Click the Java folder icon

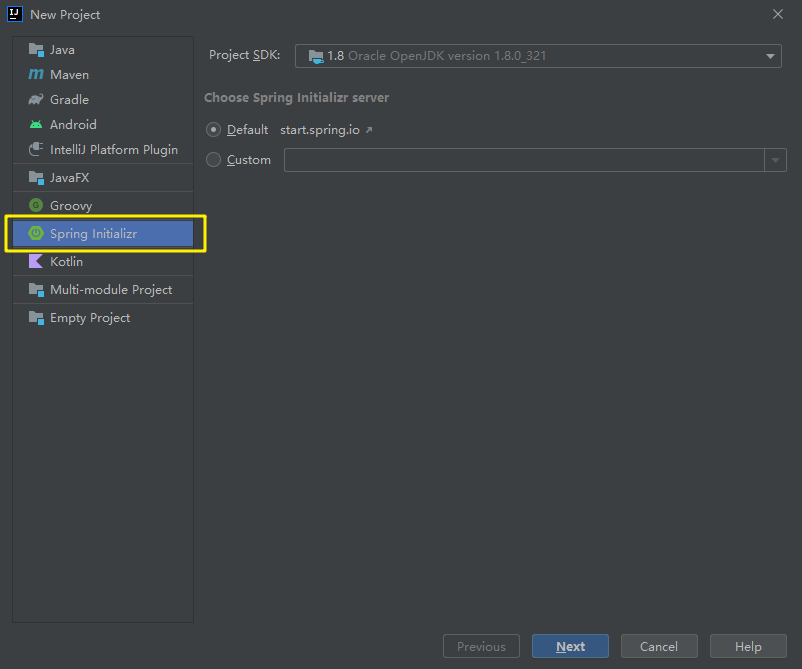[x=36, y=50]
